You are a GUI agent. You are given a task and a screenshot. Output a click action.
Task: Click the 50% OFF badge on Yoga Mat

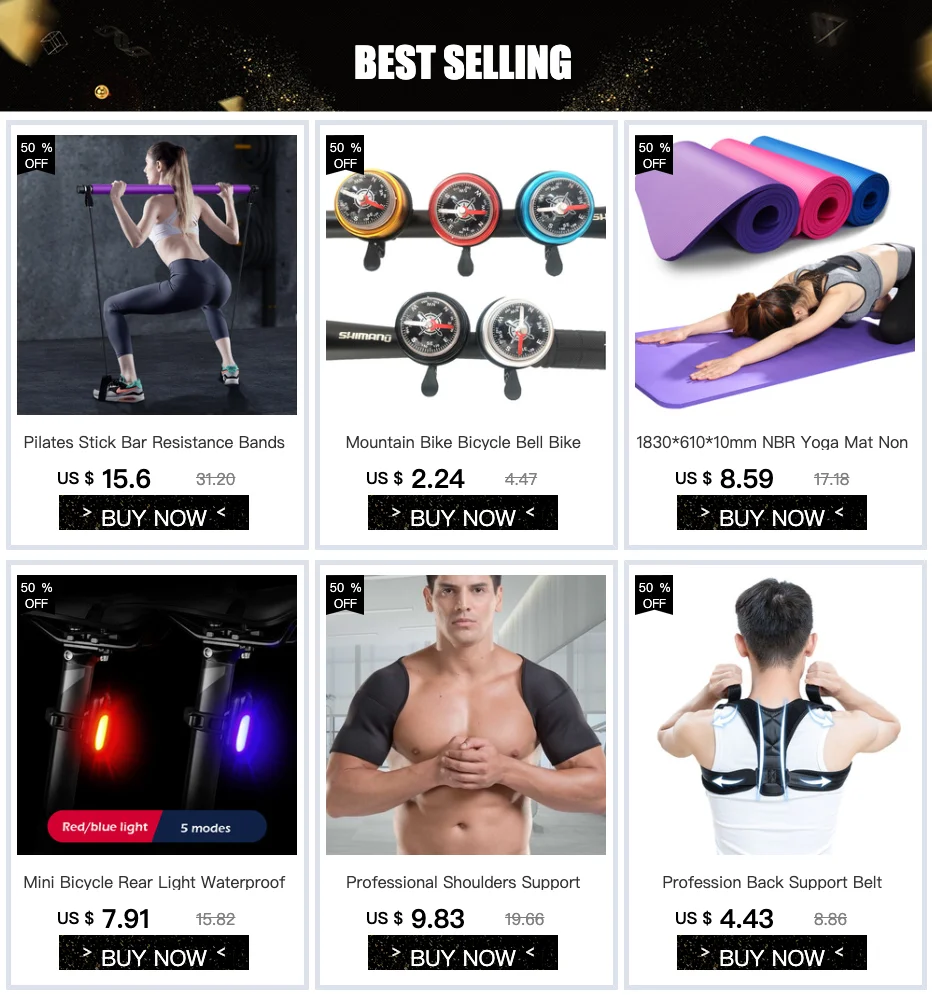tap(654, 155)
